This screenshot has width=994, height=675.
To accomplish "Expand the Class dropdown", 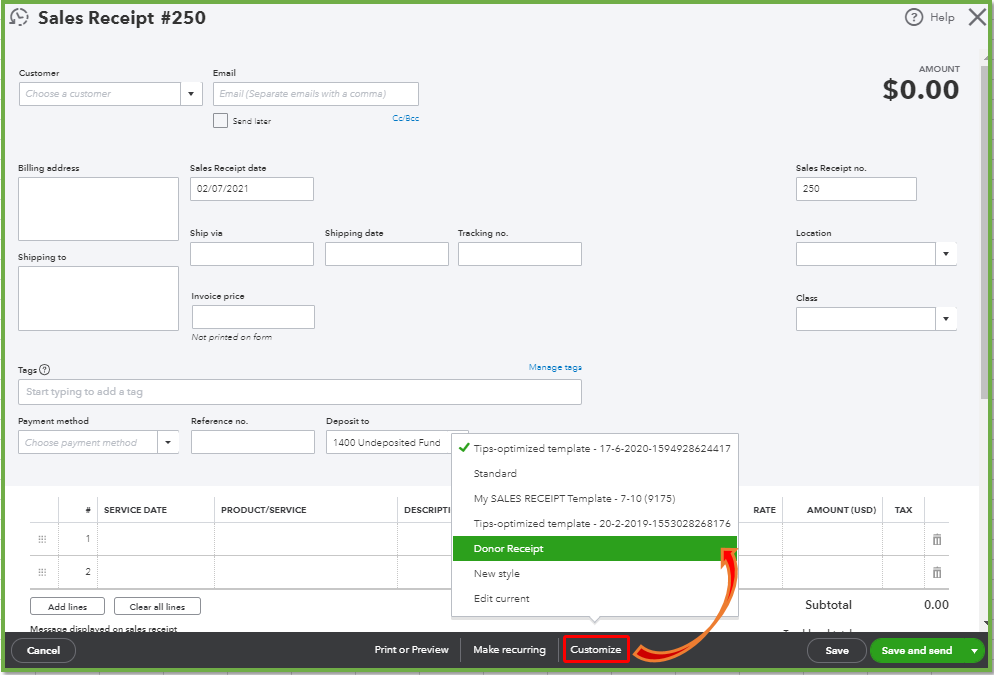I will (946, 319).
